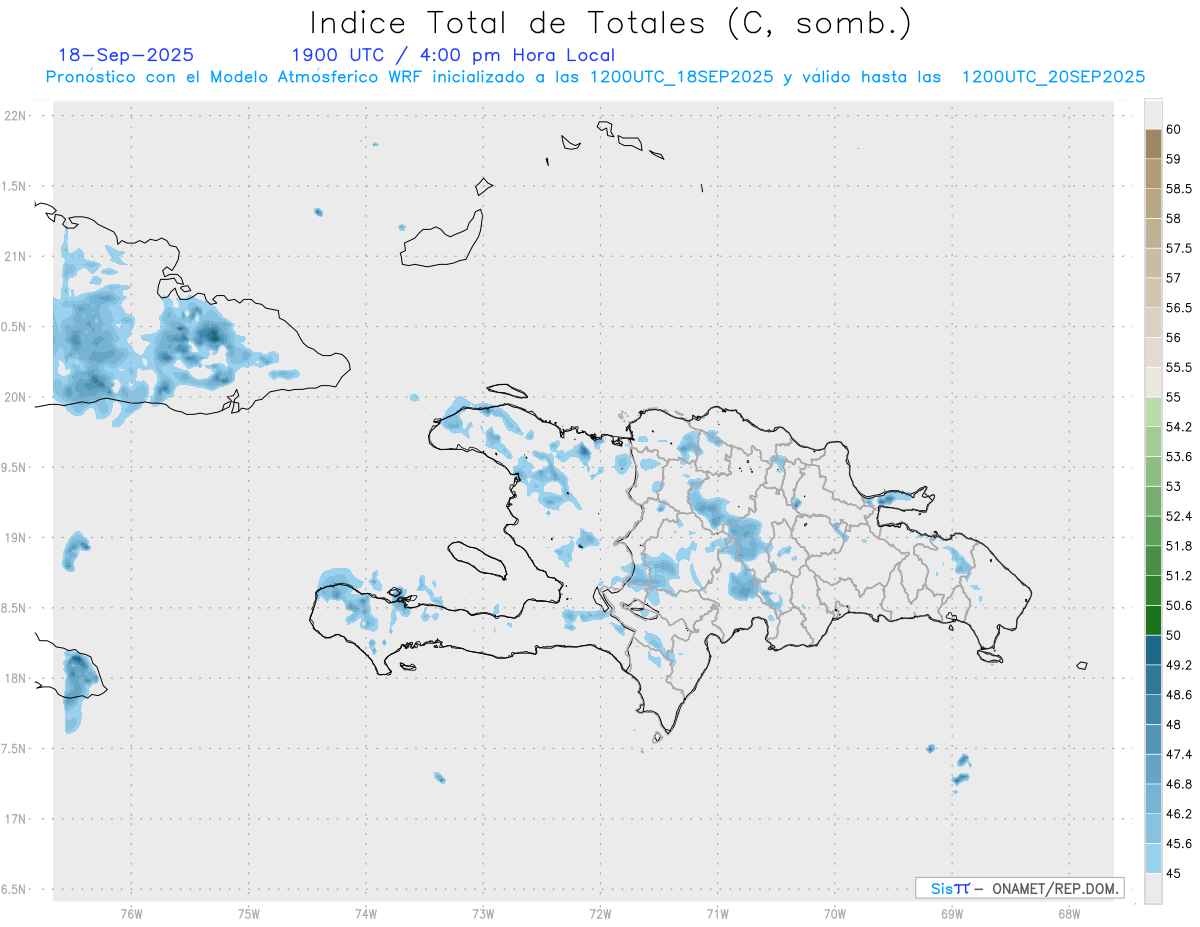Click the '22N' latitude label
Viewport: 1200px width, 927px height.
(x=16, y=116)
